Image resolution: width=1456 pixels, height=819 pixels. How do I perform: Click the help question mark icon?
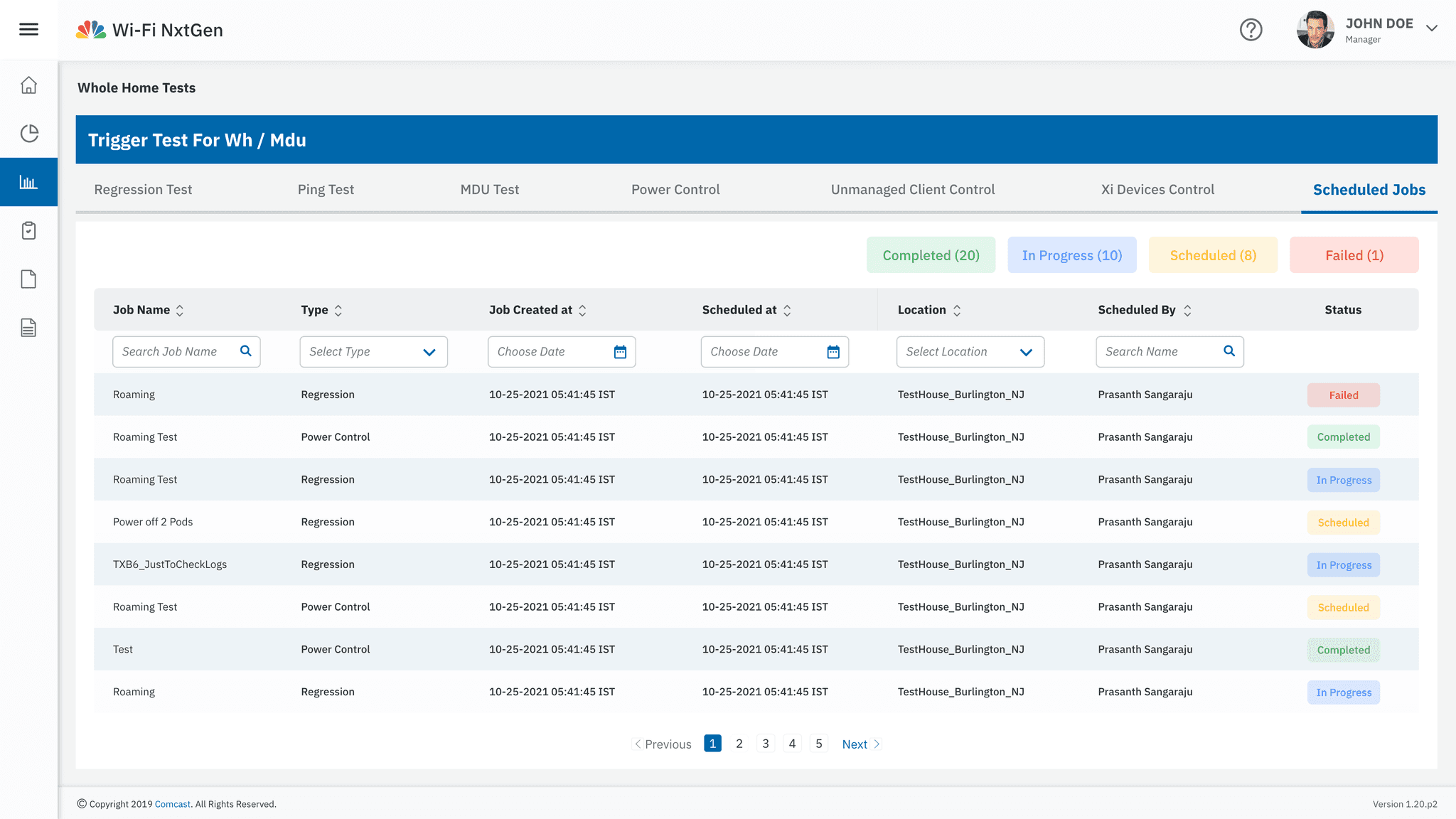tap(1251, 30)
